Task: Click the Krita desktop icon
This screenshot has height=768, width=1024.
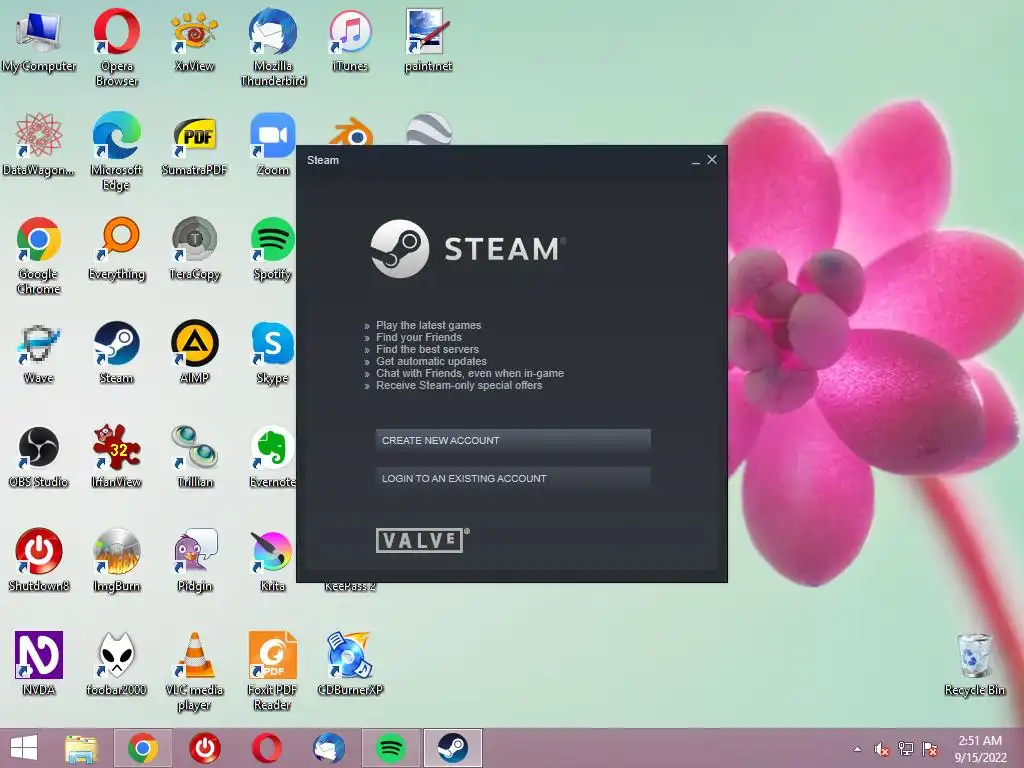Action: [x=272, y=560]
